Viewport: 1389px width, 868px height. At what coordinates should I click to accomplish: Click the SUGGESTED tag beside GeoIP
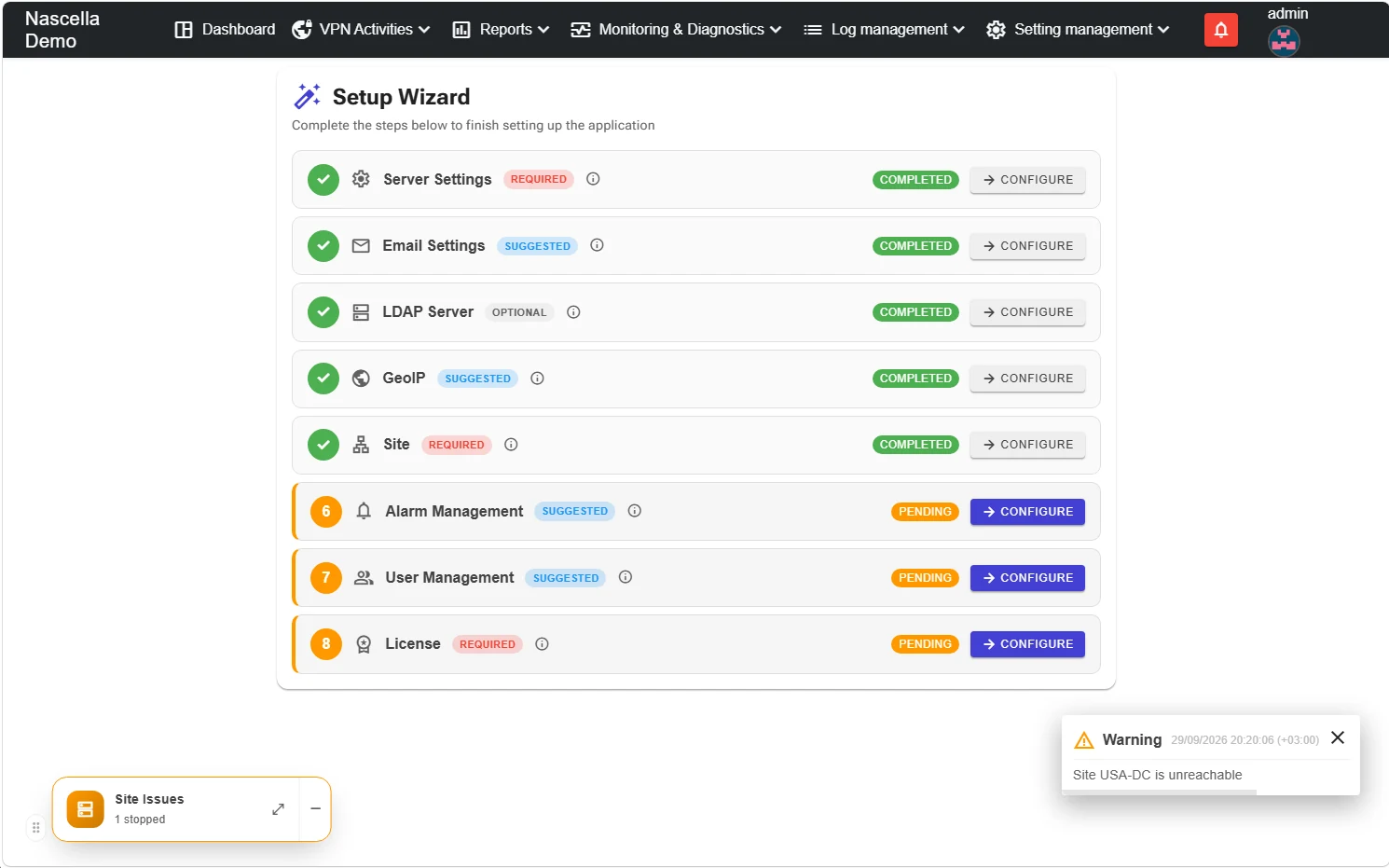(x=477, y=379)
